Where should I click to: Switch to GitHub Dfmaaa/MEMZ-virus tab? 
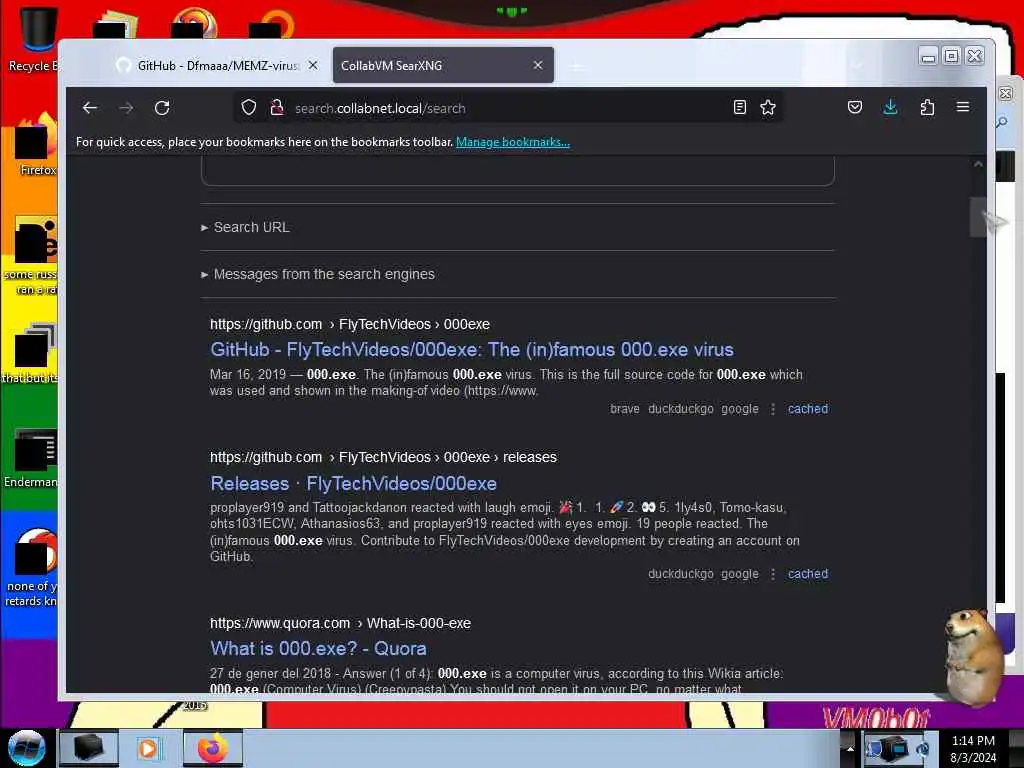point(216,65)
